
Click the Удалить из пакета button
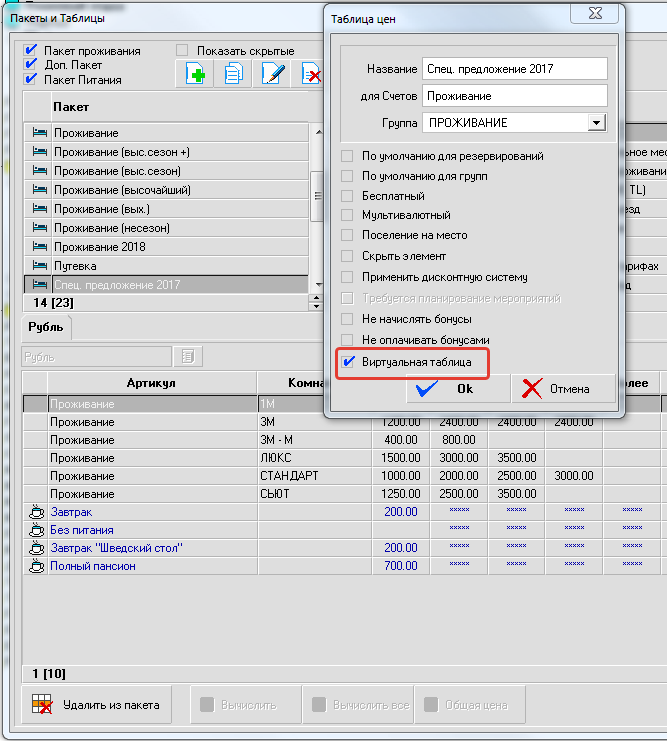pyautogui.click(x=96, y=705)
